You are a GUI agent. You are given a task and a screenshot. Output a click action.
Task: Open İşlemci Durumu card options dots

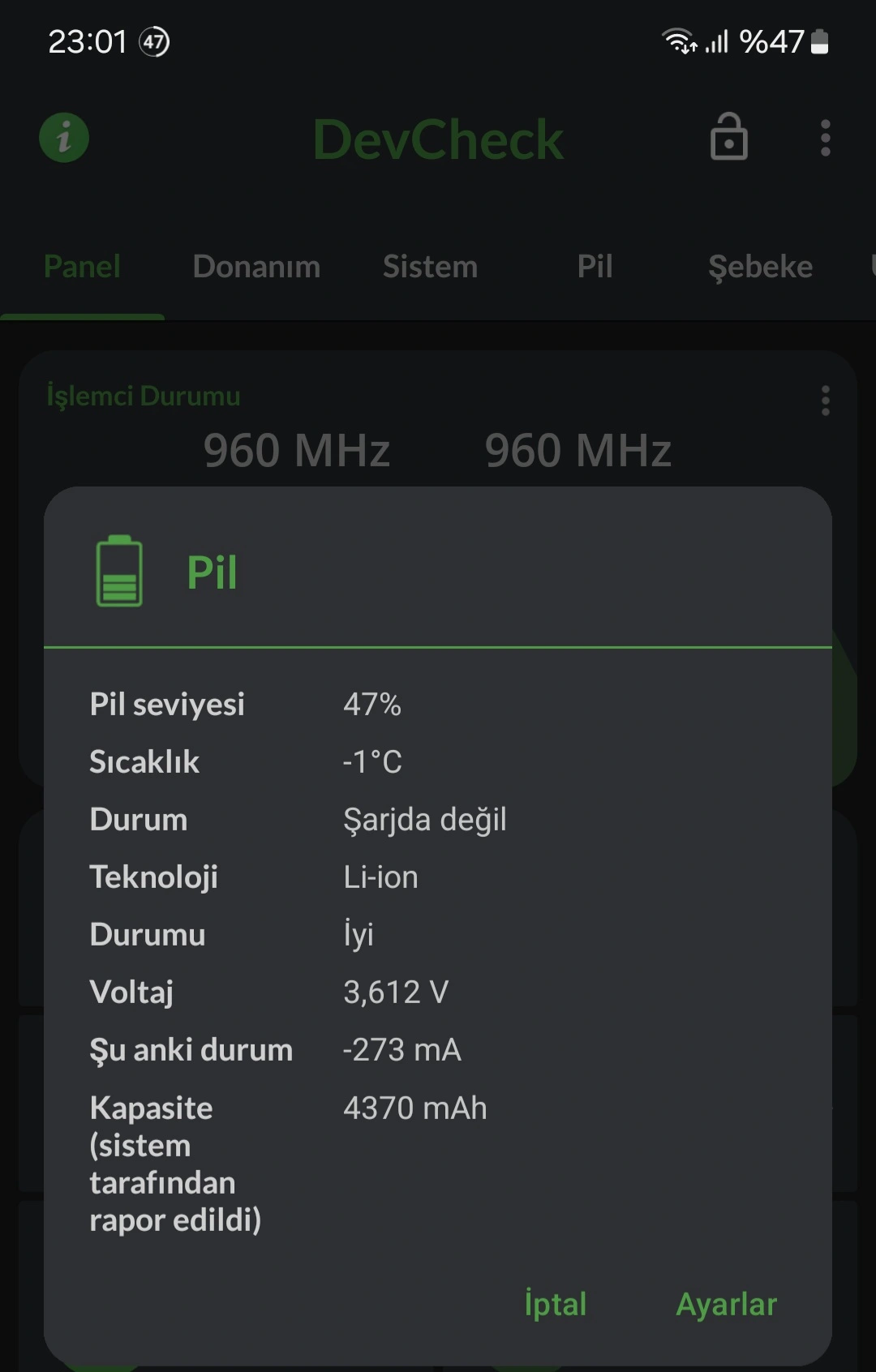825,401
